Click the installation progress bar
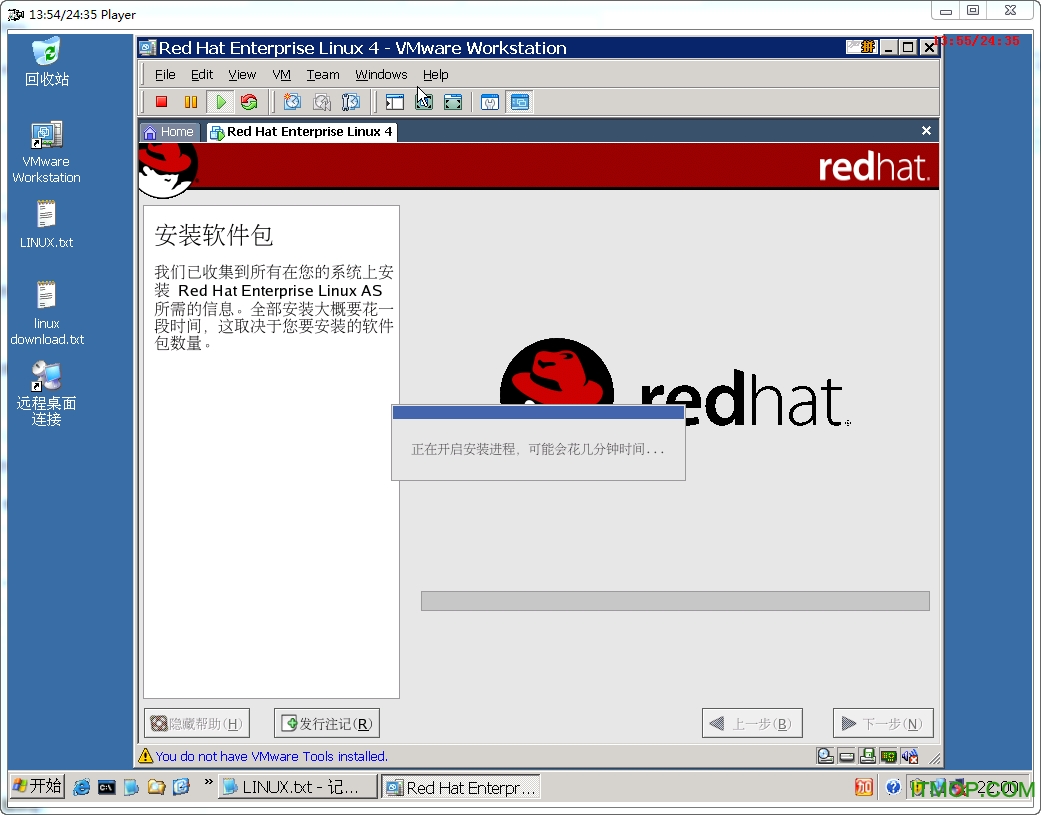 pos(675,601)
